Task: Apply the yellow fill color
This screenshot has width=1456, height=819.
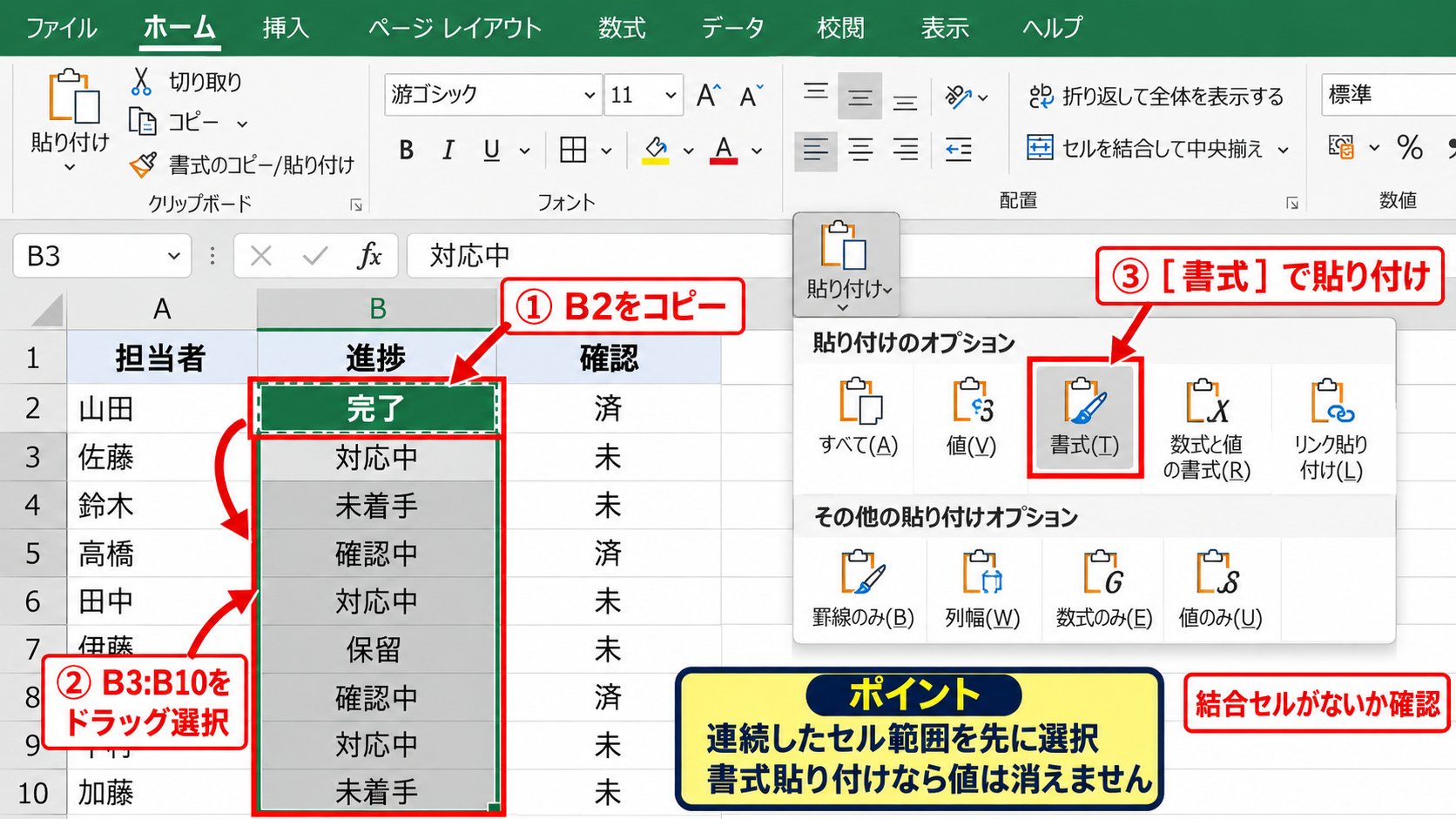Action: 656,151
